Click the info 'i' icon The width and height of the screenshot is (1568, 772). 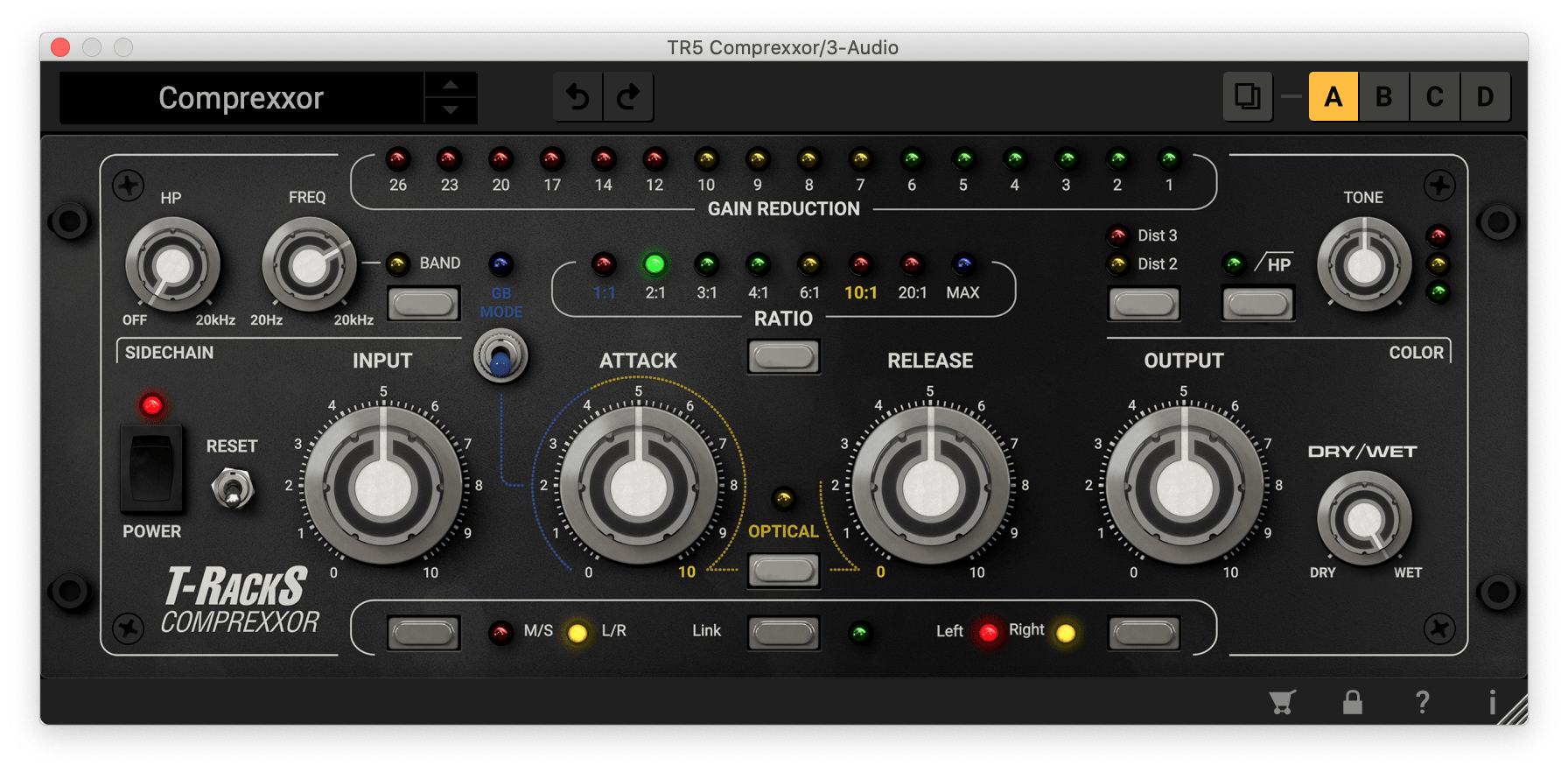(x=1492, y=702)
